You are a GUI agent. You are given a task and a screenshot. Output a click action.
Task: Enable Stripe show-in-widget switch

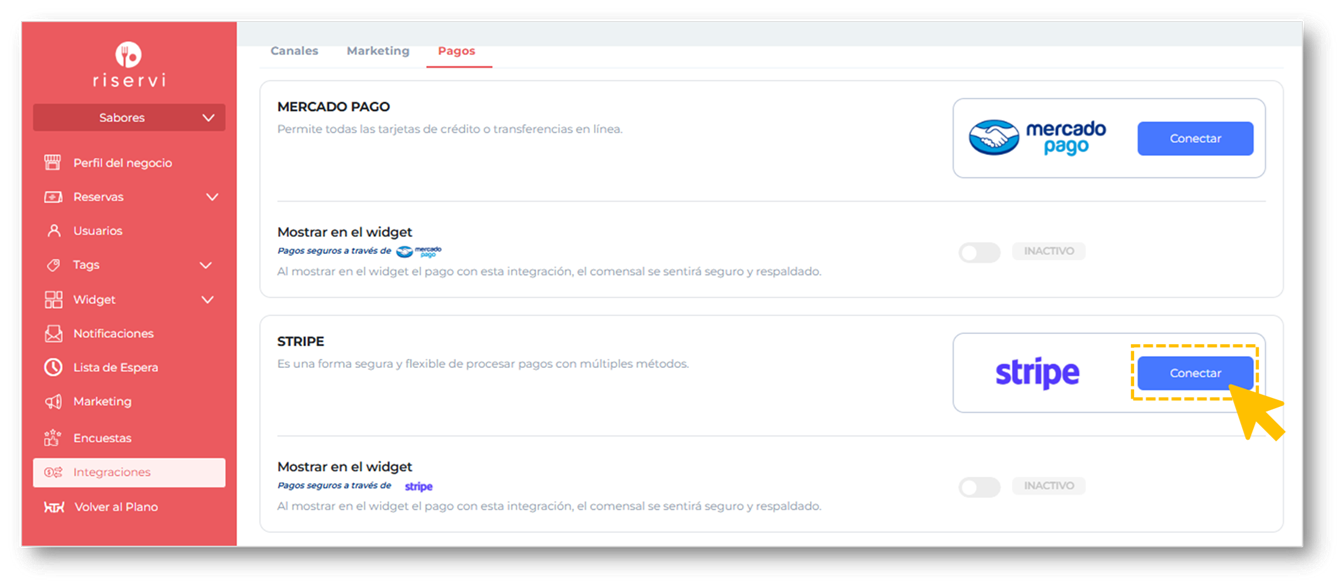pos(979,487)
